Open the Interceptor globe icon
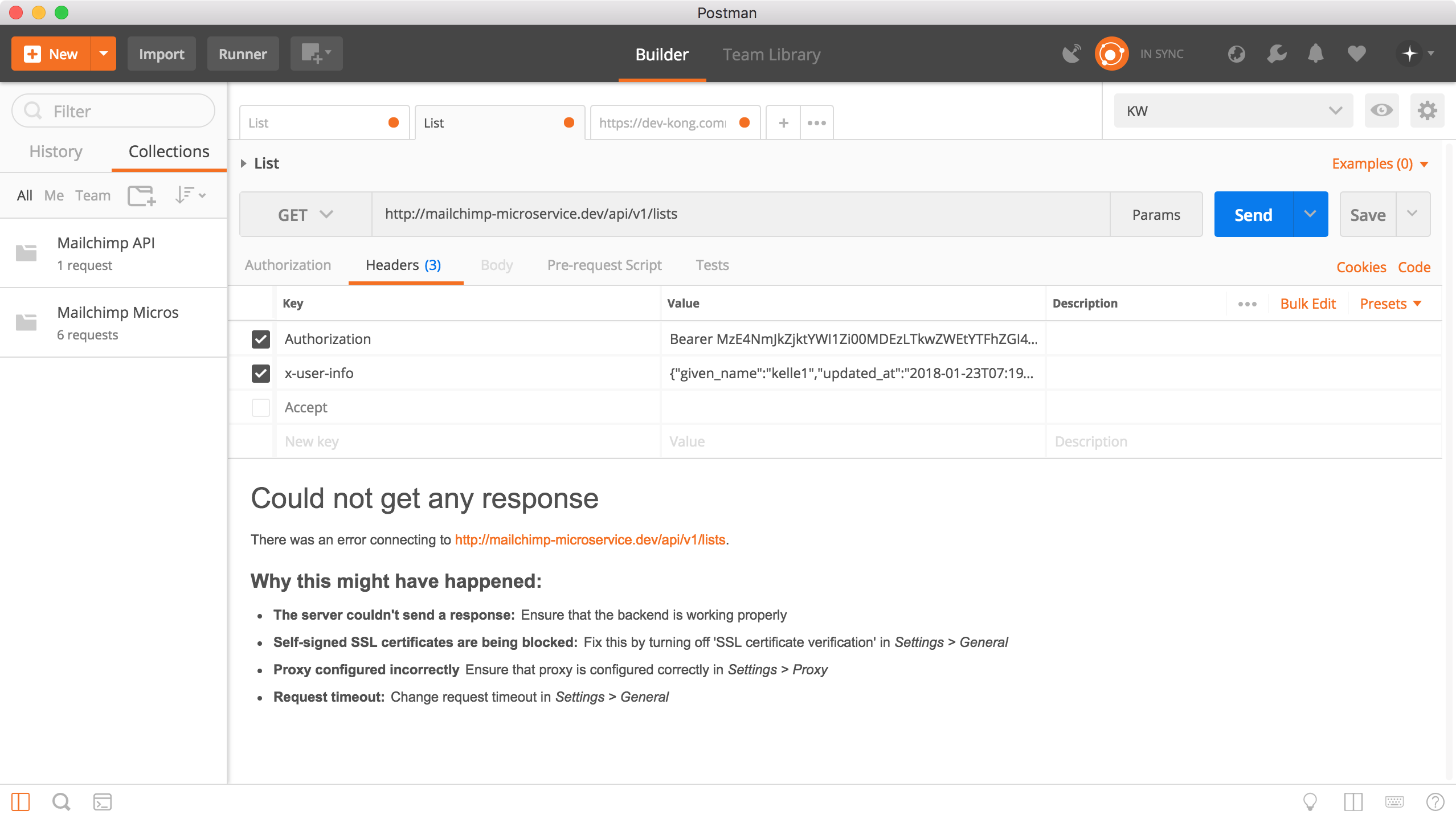The height and width of the screenshot is (819, 1456). point(1236,54)
